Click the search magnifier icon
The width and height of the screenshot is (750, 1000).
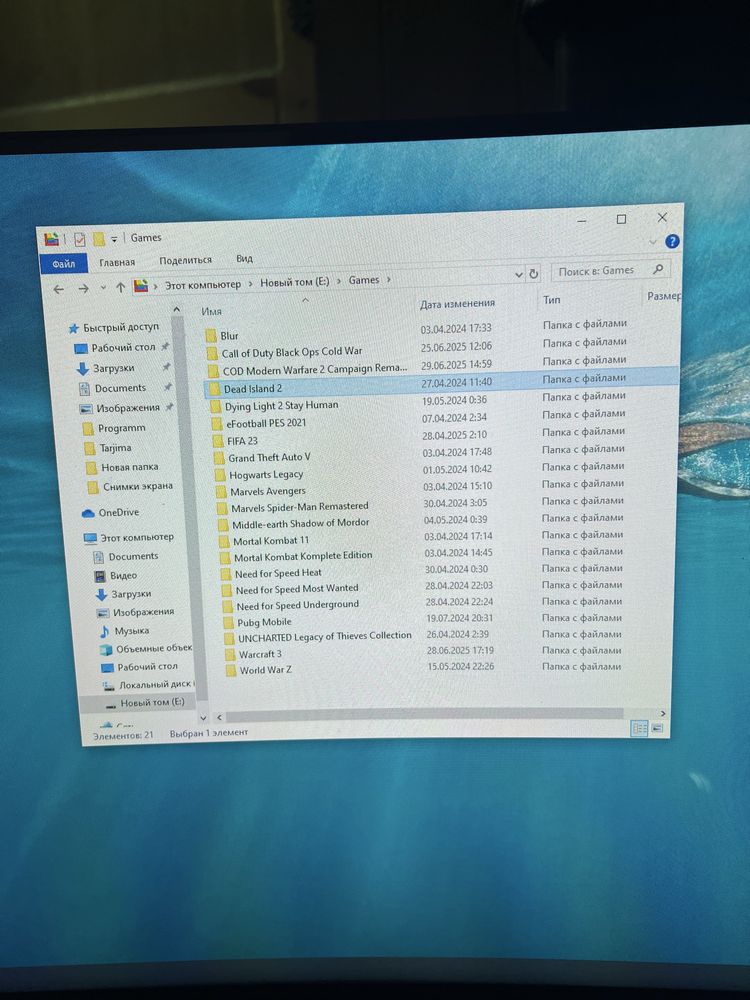[x=658, y=269]
